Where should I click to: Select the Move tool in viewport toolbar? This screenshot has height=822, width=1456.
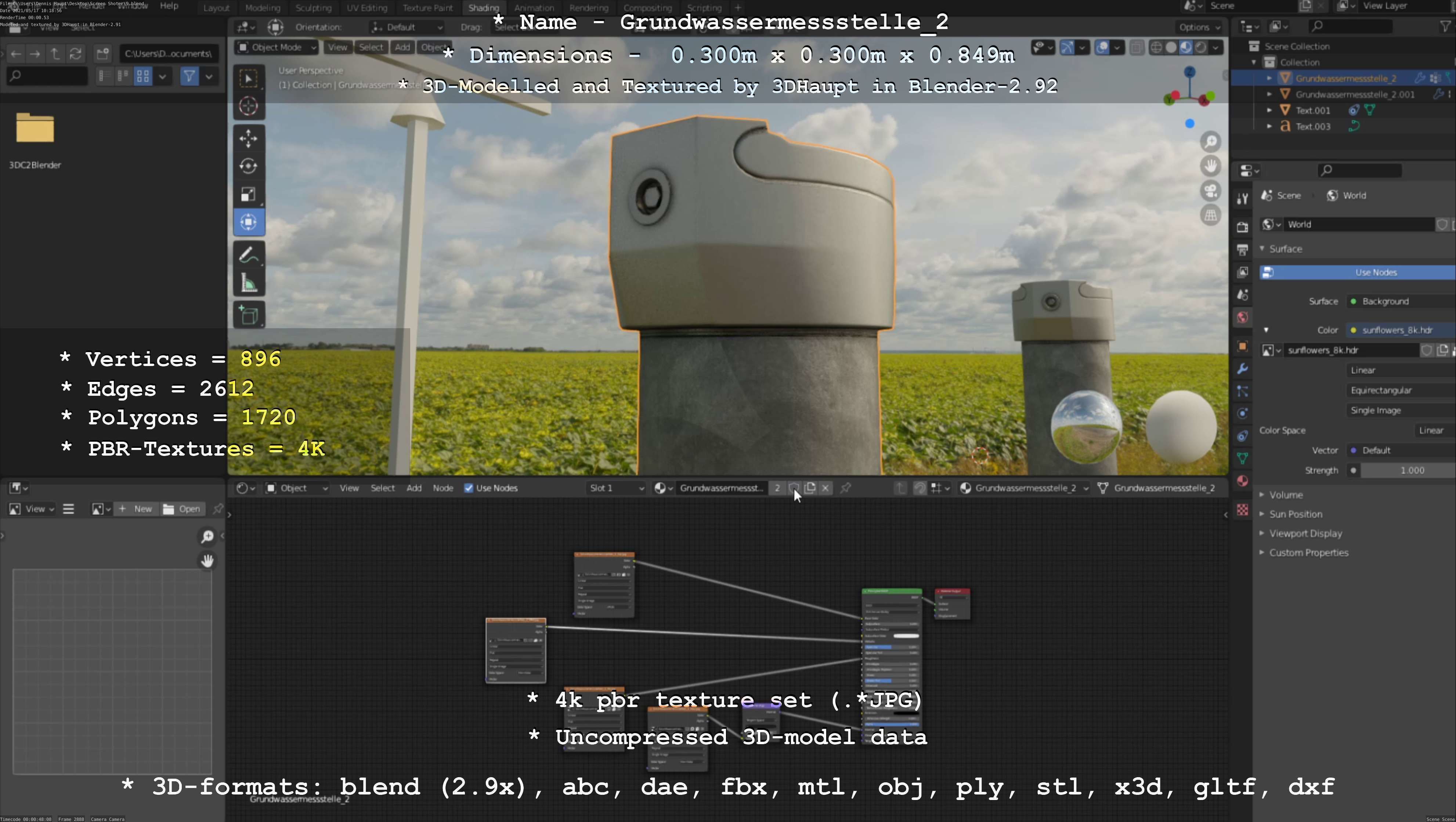click(x=248, y=138)
